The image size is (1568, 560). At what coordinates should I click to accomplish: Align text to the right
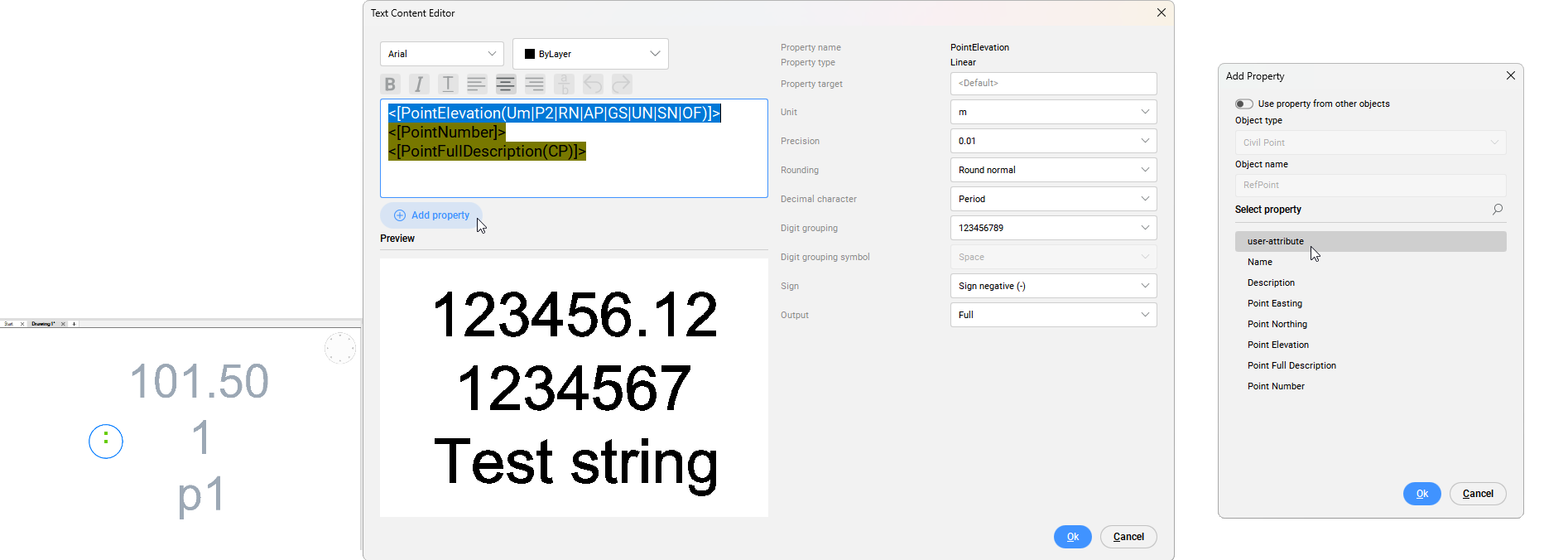[535, 84]
